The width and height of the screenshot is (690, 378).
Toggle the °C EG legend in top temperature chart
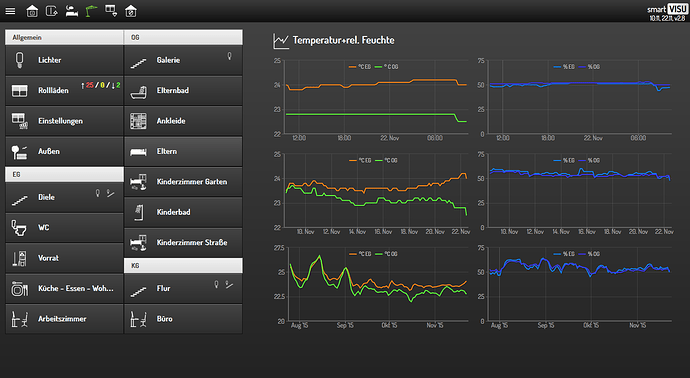[360, 67]
